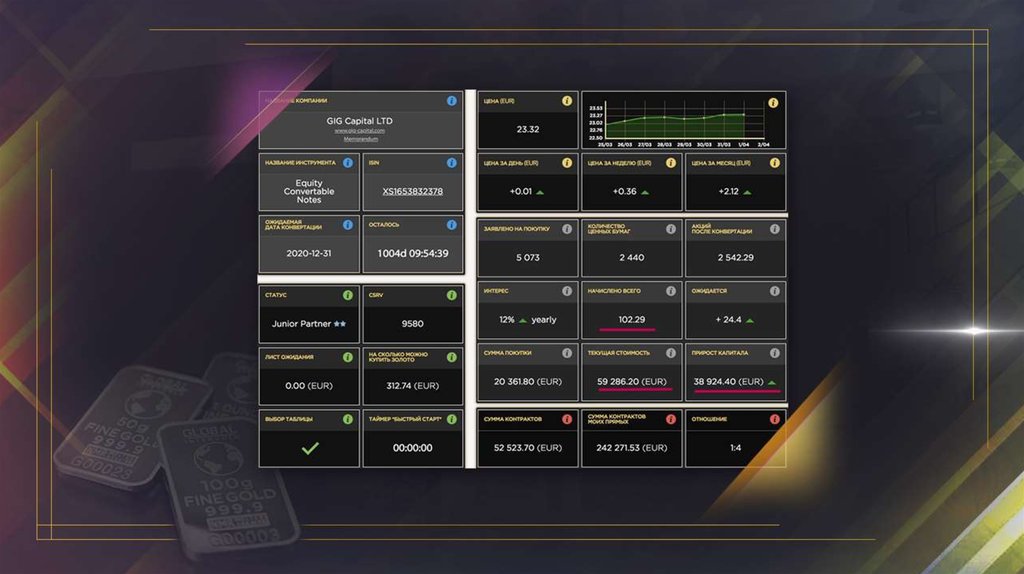1024x574 pixels.
Task: Click the GIG Capital LTD company name
Action: [x=360, y=121]
